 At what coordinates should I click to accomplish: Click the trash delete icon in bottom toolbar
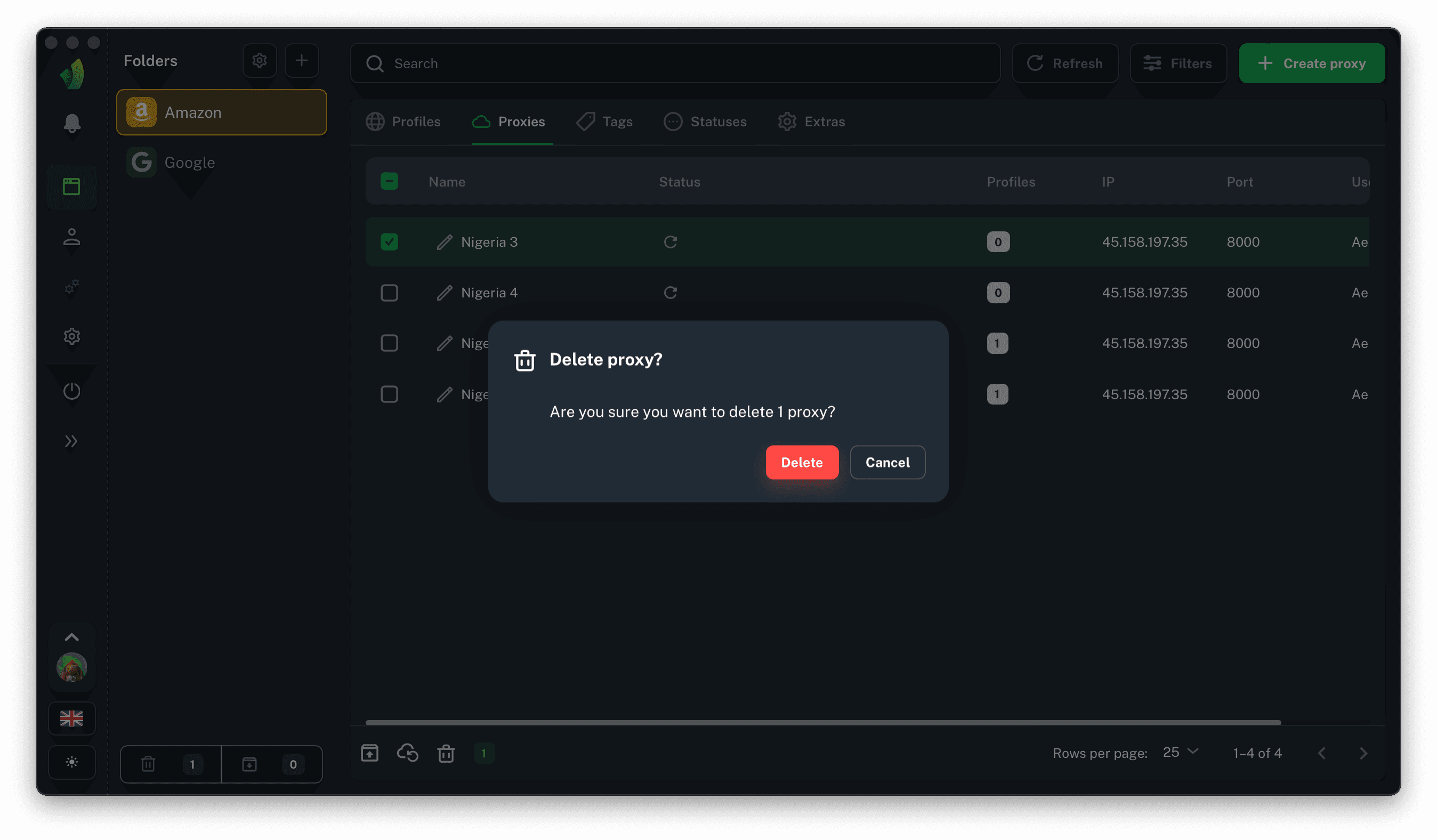[446, 753]
